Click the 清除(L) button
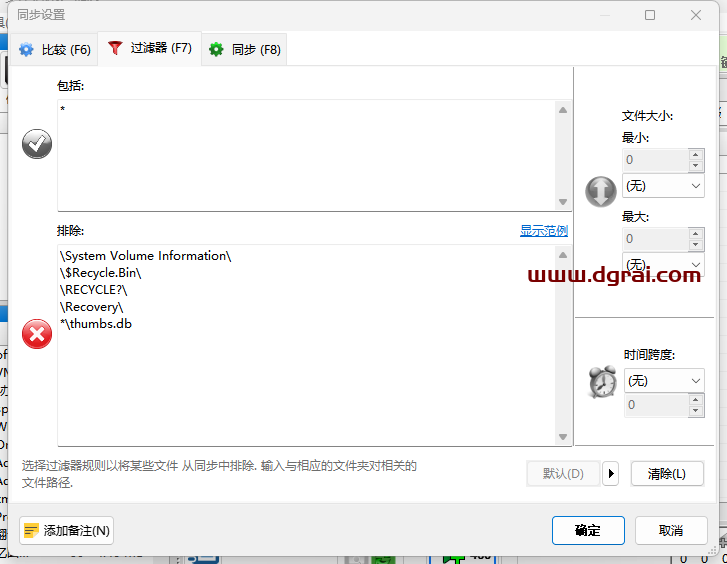 tap(667, 474)
